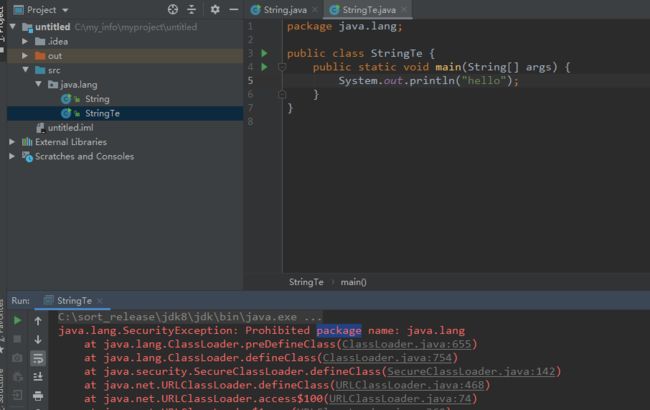The image size is (650, 410).
Task: Click the print icon in Run panel
Action: pos(38,396)
